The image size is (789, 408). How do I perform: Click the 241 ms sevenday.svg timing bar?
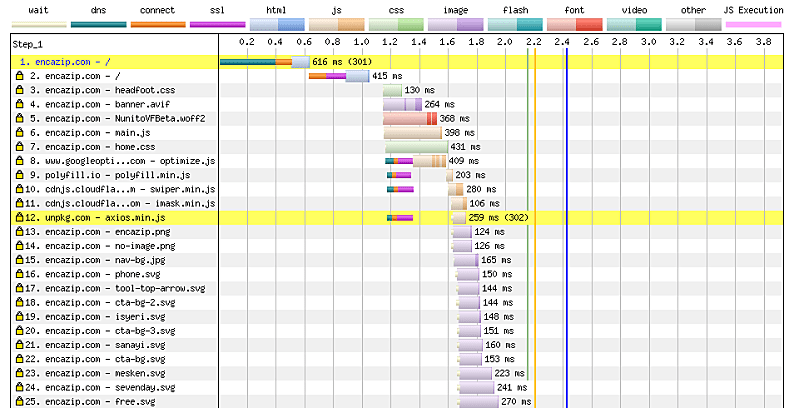coord(476,388)
